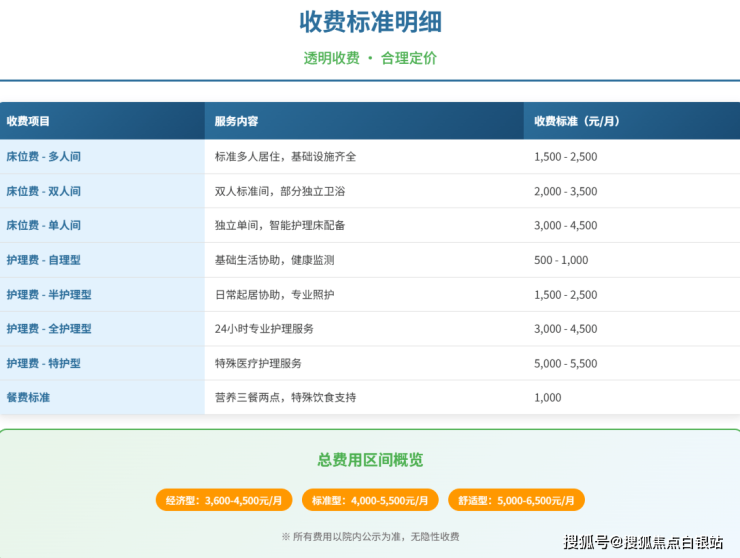Click the 收费标准明细 page title
The height and width of the screenshot is (558, 740).
click(370, 22)
